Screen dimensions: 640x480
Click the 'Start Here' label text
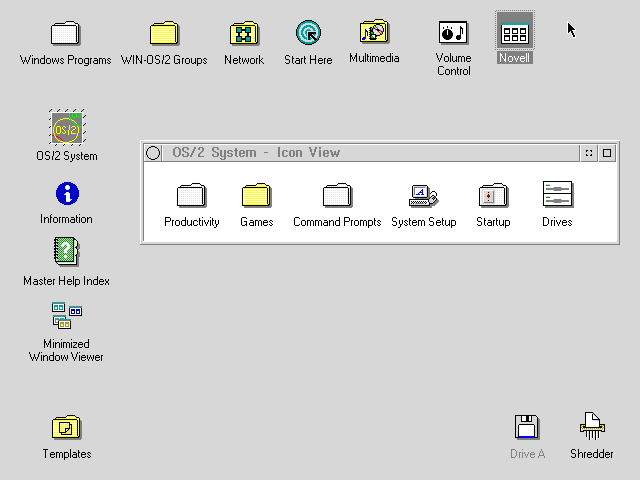[308, 60]
